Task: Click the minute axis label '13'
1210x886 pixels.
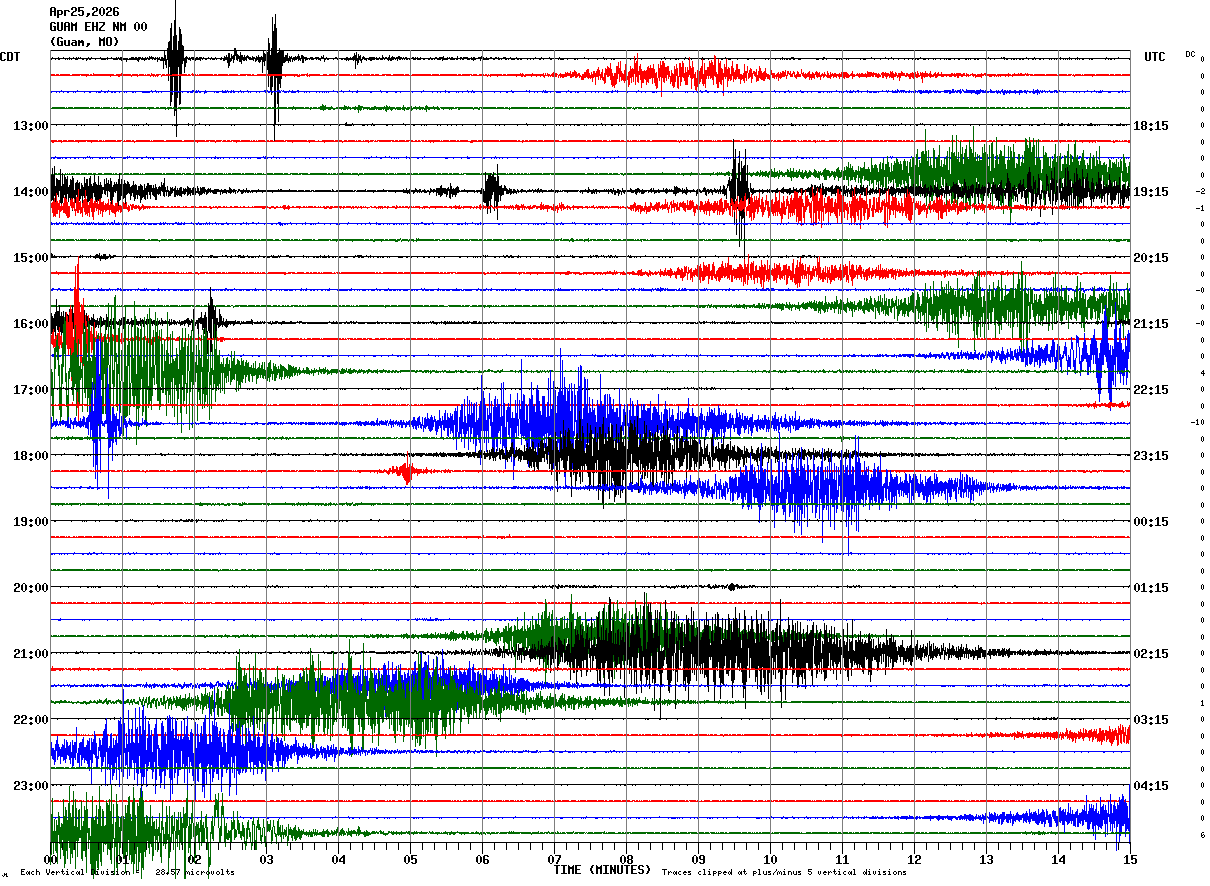Action: pos(987,860)
